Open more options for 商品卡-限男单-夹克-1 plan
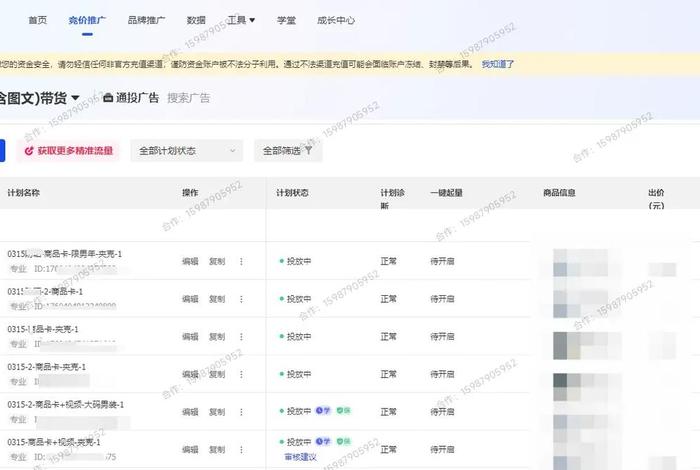Image resolution: width=700 pixels, height=470 pixels. coord(242,262)
